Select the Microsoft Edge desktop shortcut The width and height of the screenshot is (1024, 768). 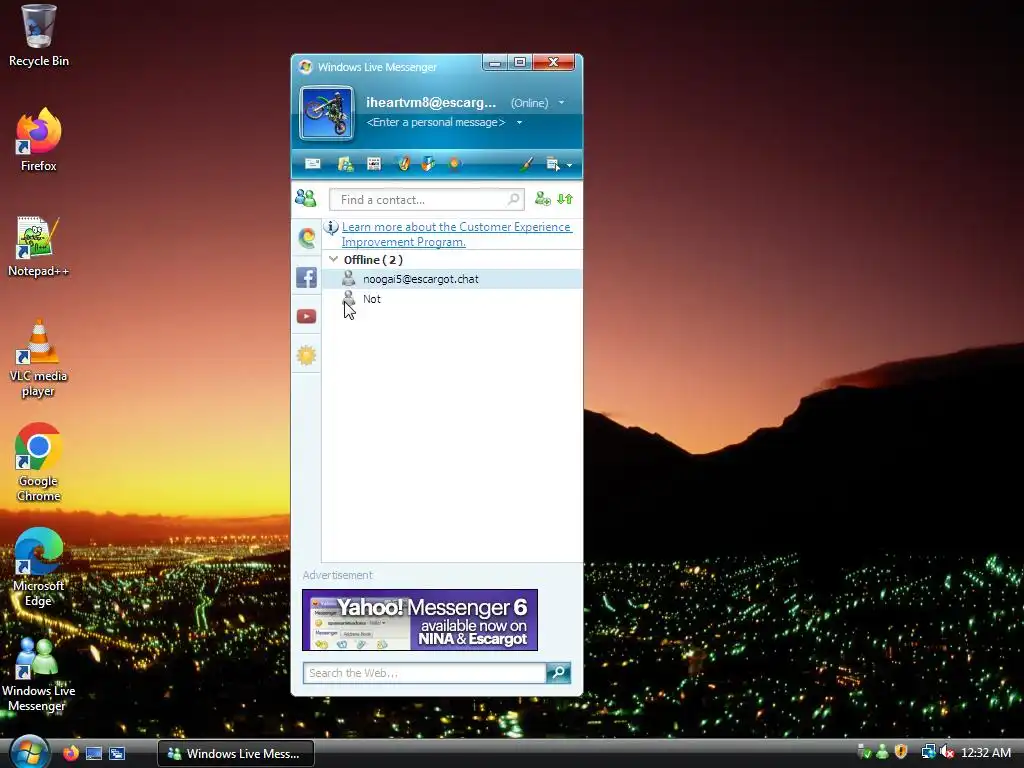point(39,568)
